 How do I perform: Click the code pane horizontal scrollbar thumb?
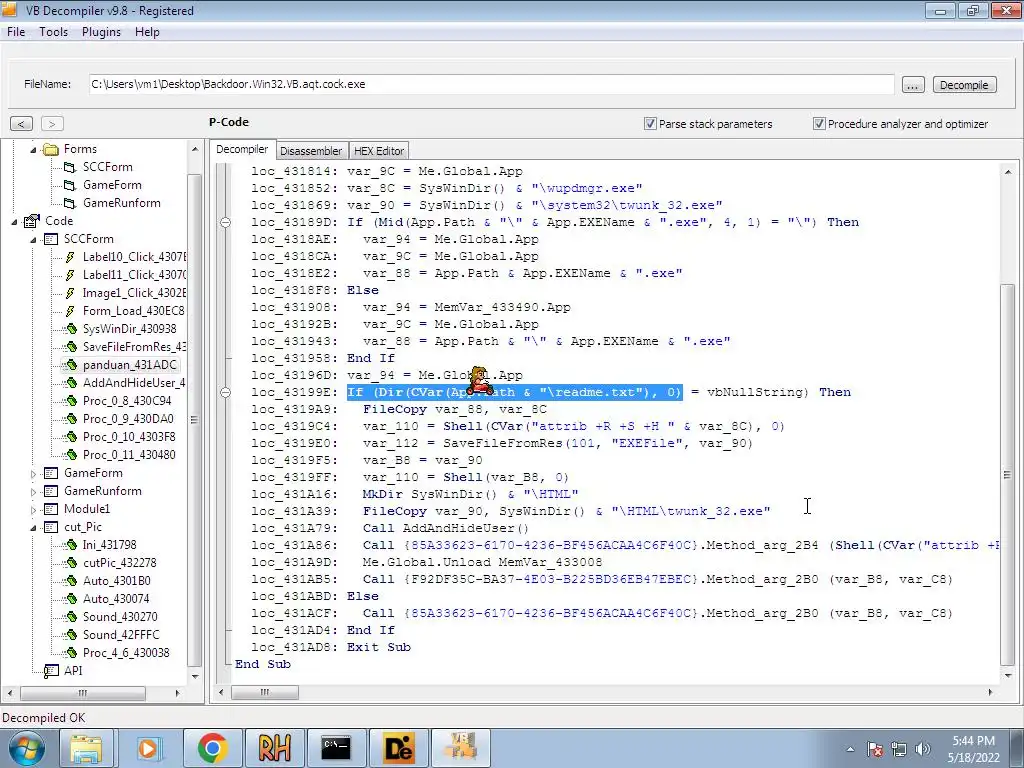point(264,692)
